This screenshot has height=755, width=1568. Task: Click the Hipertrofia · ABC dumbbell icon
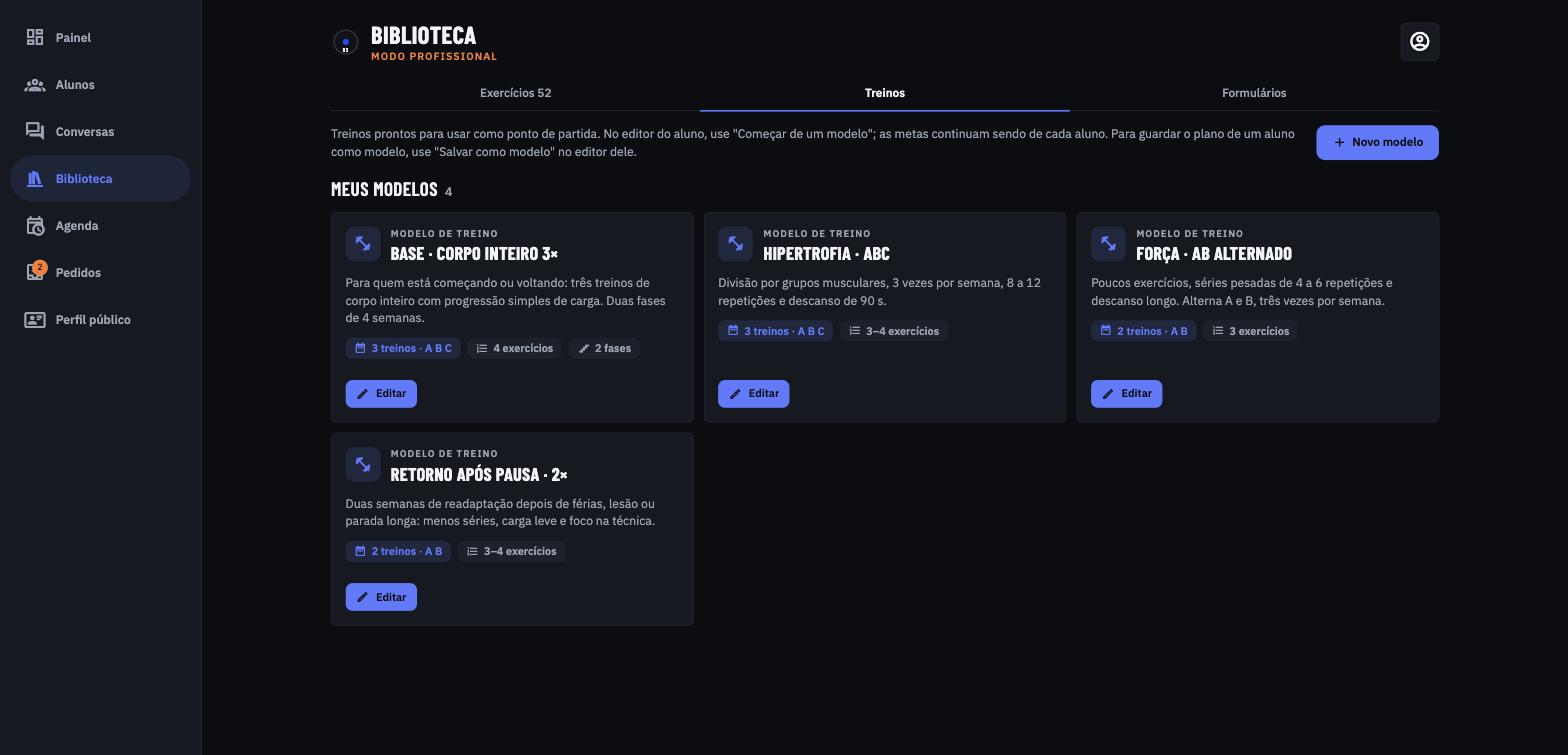pyautogui.click(x=735, y=244)
